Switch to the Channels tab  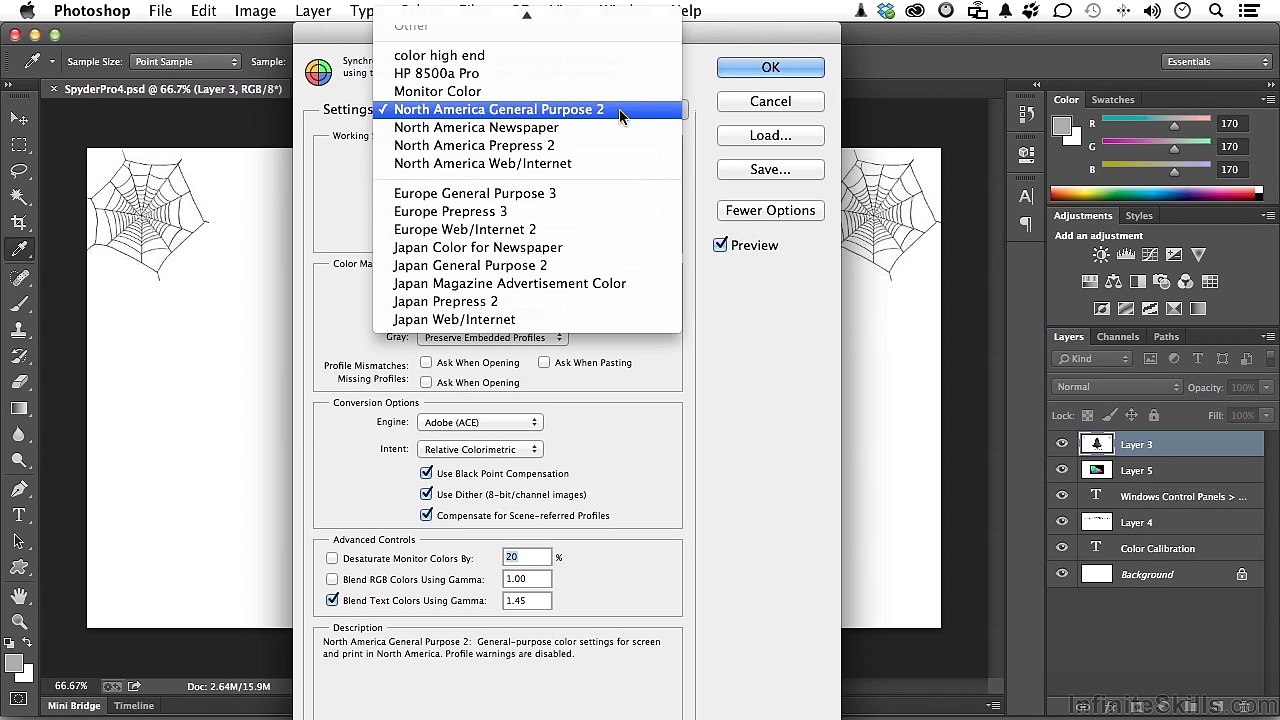tap(1117, 337)
